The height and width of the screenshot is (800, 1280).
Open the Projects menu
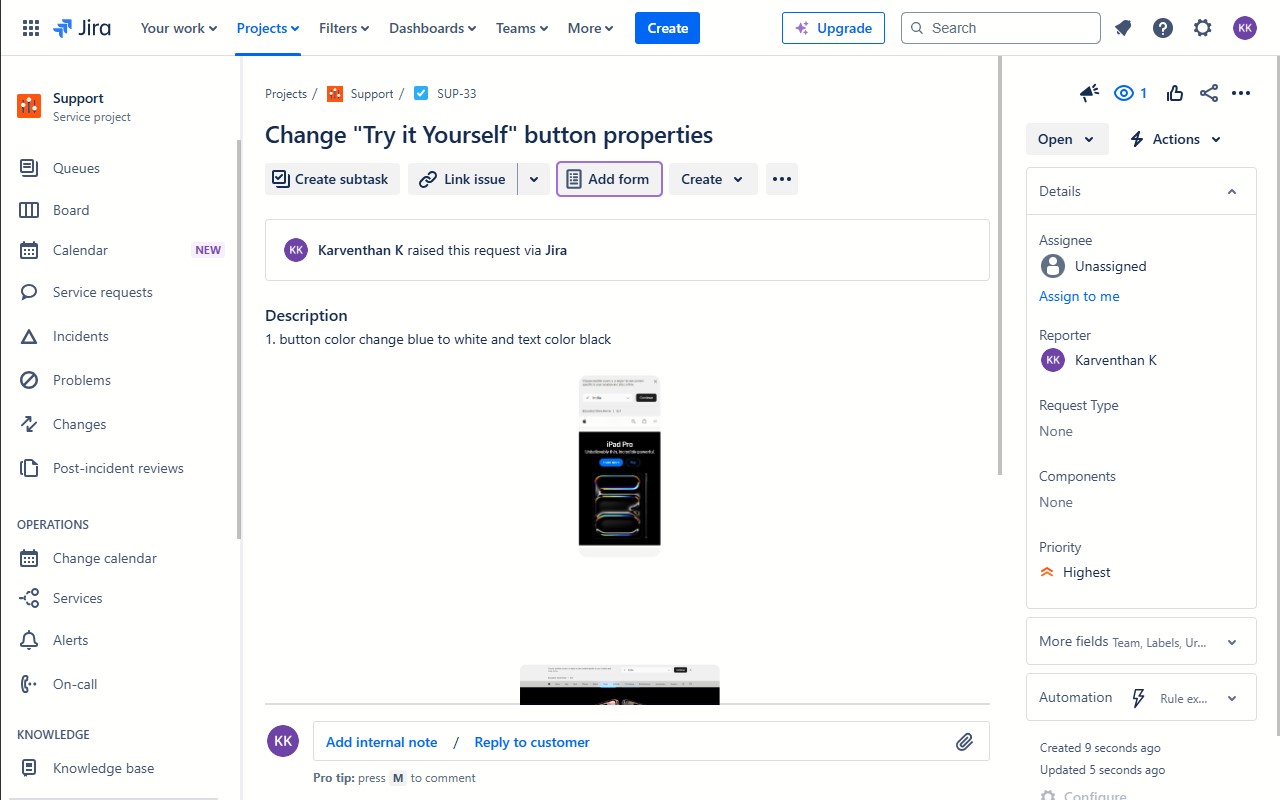pos(267,28)
